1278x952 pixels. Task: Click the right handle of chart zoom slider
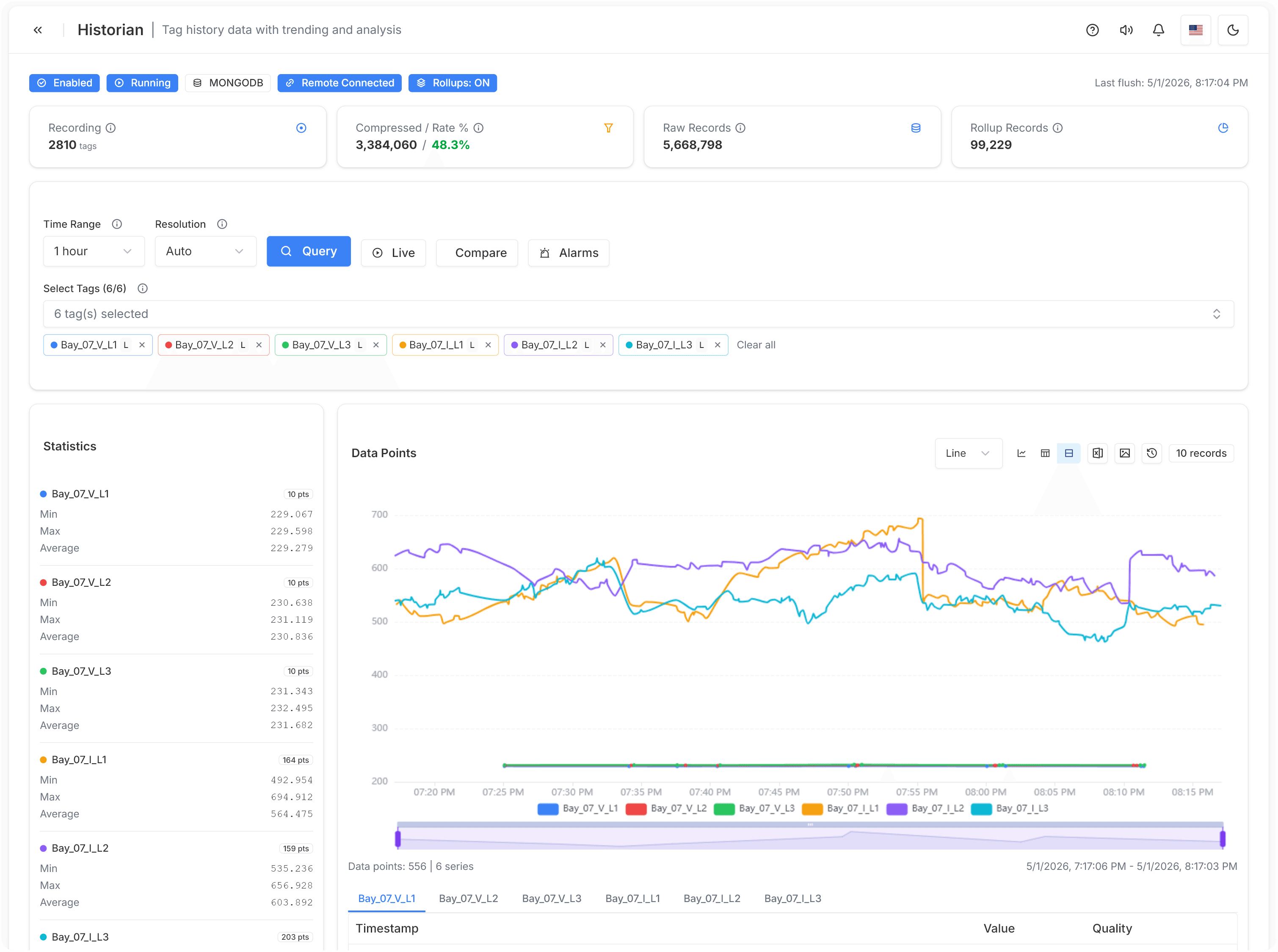pos(1223,839)
